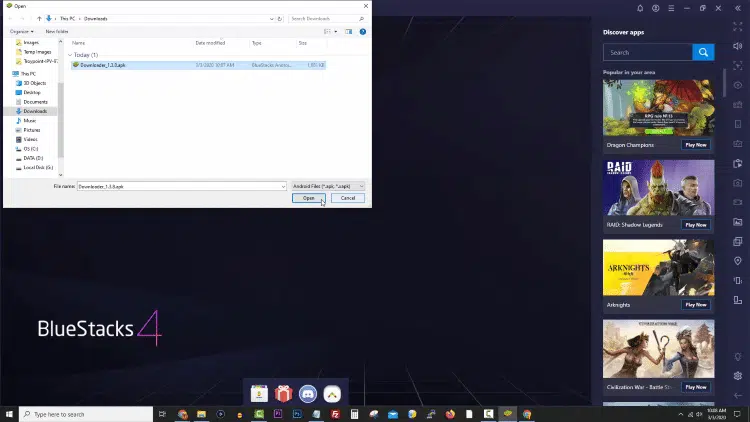750x422 pixels.
Task: Click the multi-instance icon in sidebar
Action: (738, 242)
